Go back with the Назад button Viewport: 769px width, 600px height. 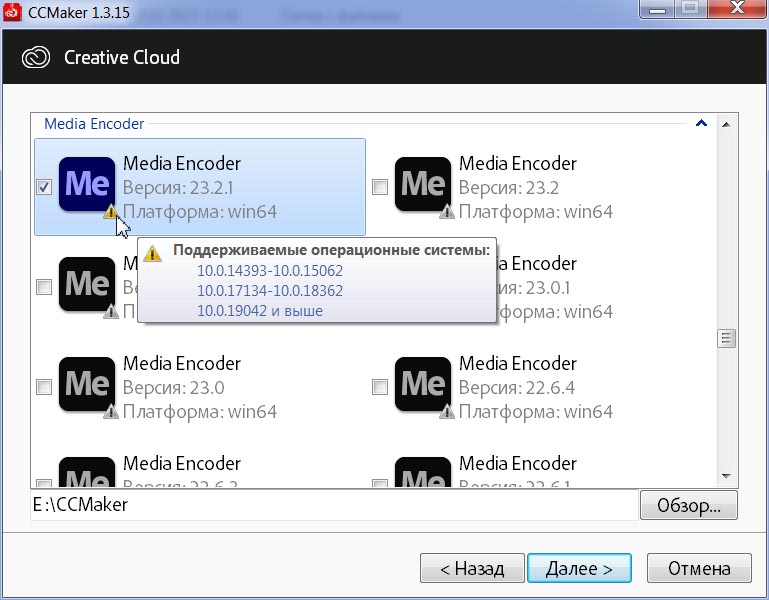click(472, 568)
